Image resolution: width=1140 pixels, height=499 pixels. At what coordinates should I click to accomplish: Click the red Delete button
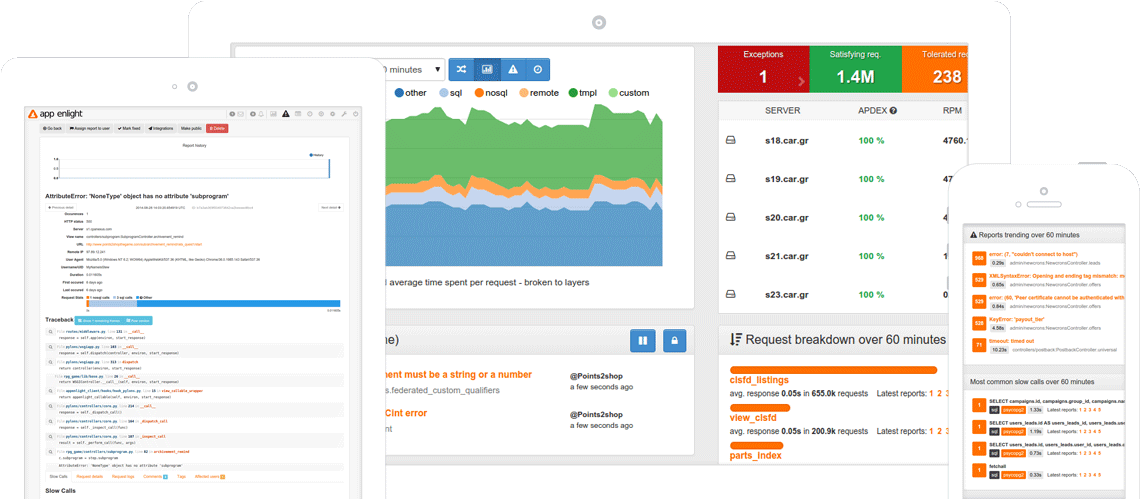[217, 128]
